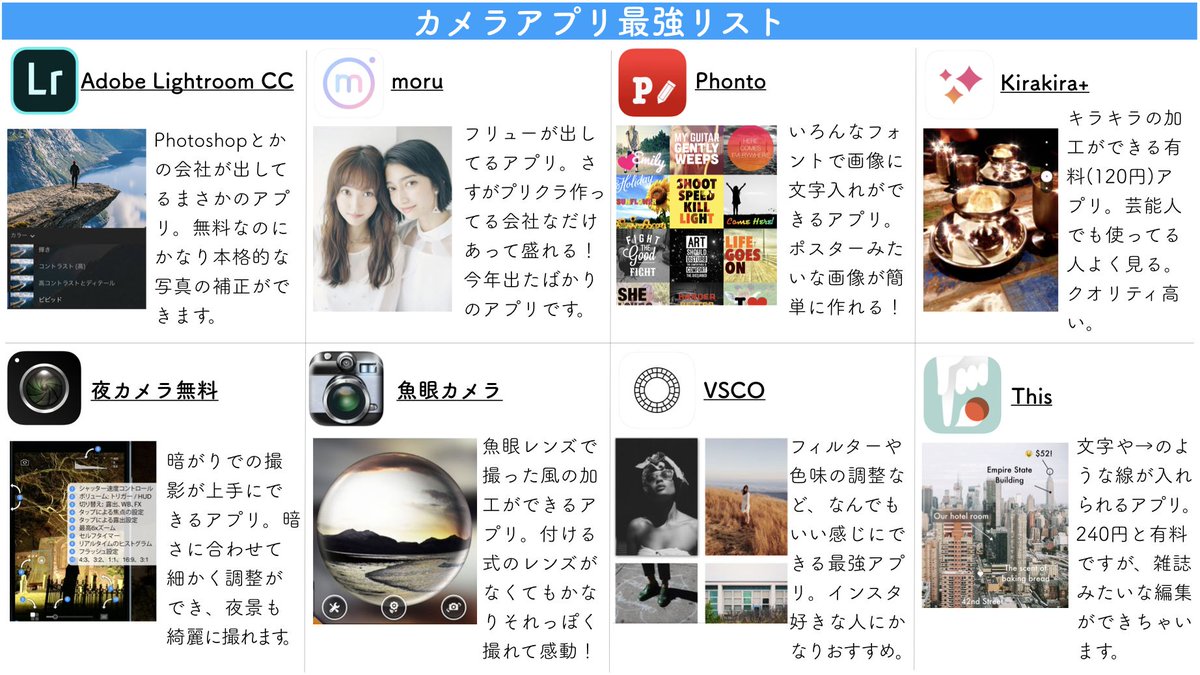This screenshot has height=675, width=1200.
Task: Click the moru description starting with 'フリューが出し'
Action: pos(534,221)
